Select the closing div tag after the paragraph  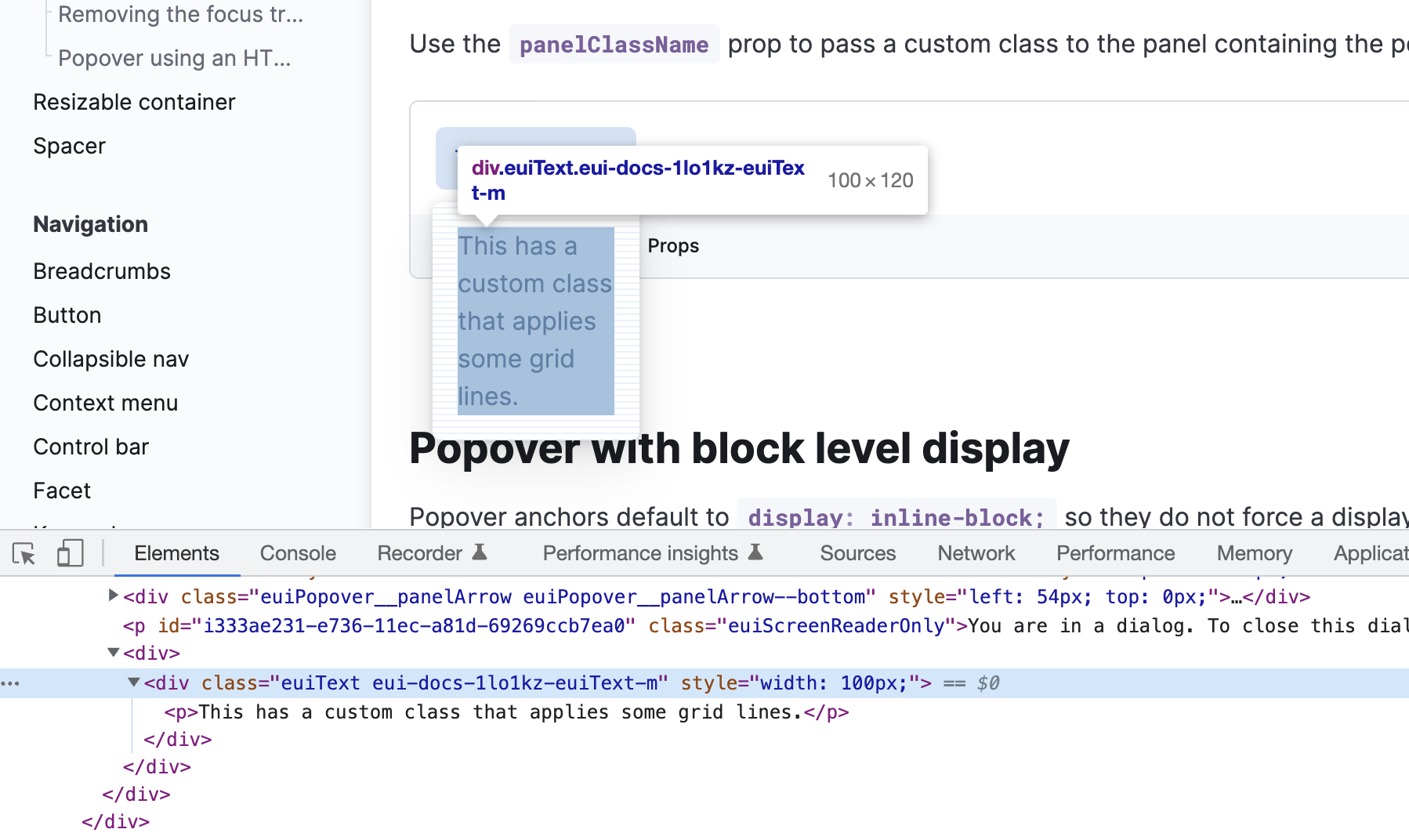(178, 740)
